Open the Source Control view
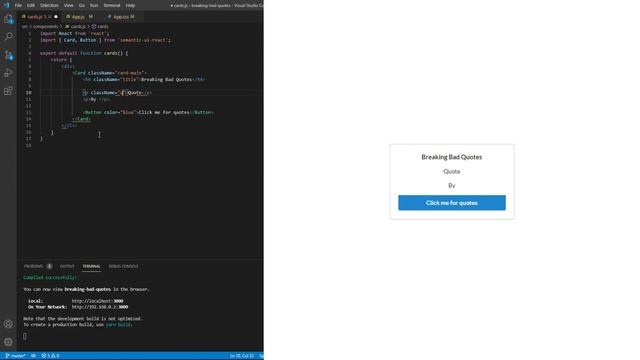Viewport: 640px width, 360px height. [8, 55]
